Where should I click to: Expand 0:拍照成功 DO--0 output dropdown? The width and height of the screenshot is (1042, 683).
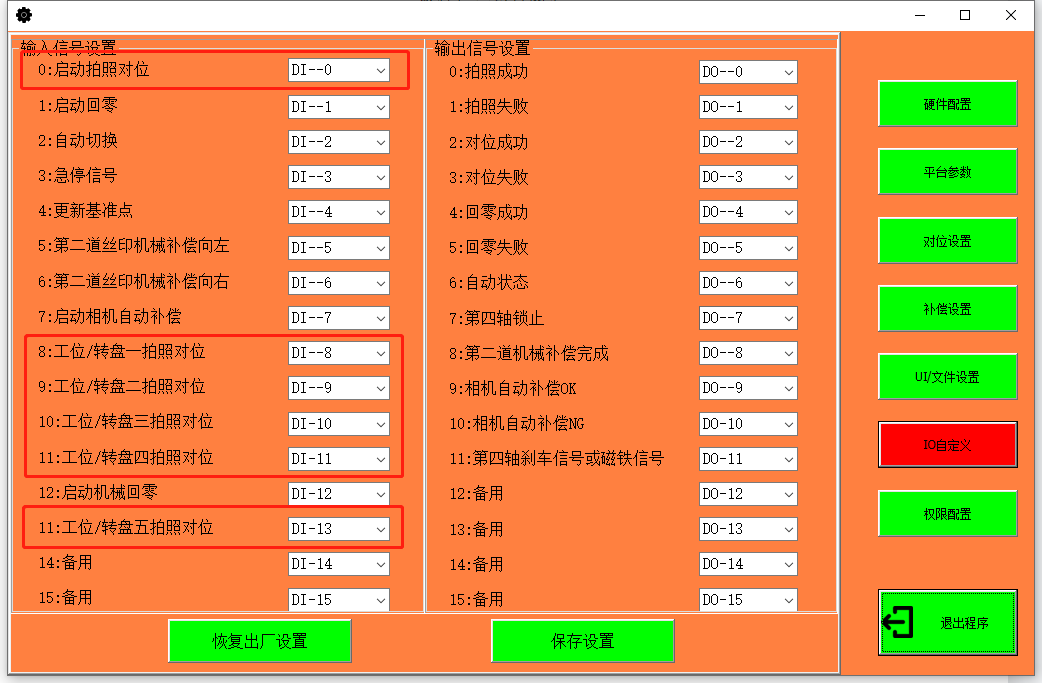[x=788, y=72]
